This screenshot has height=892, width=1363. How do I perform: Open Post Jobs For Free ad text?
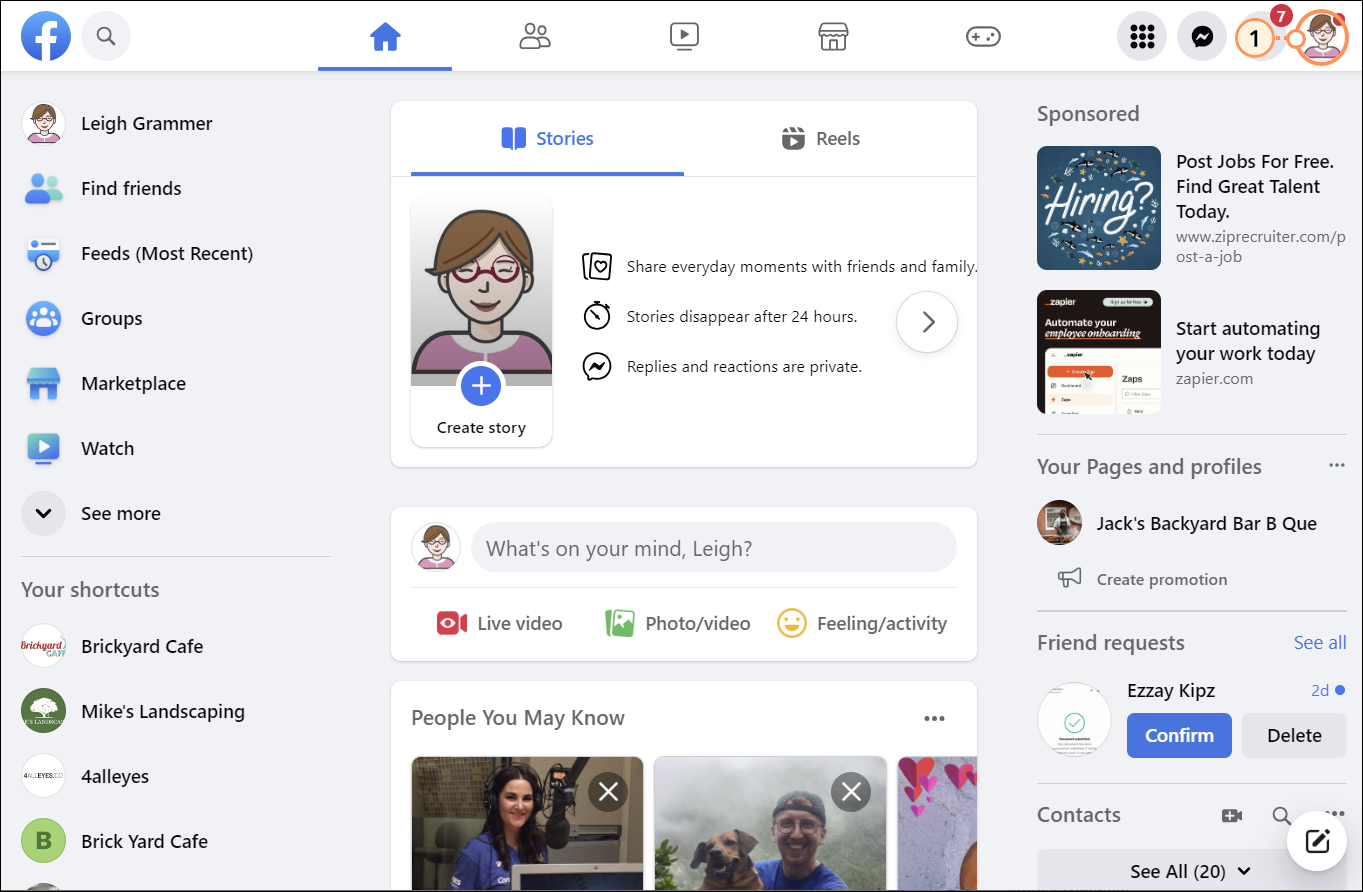(1255, 187)
